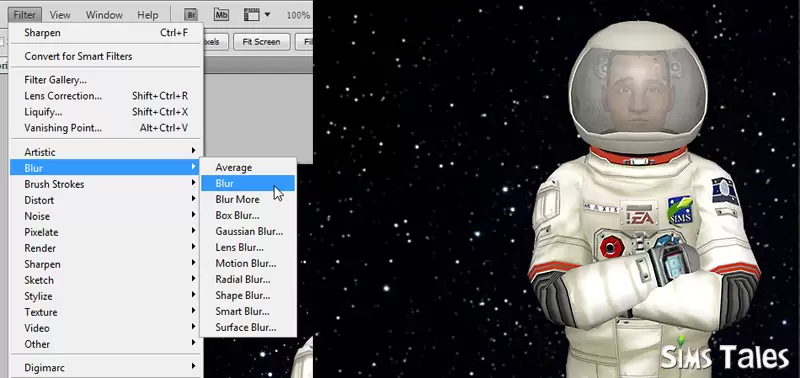The width and height of the screenshot is (800, 378).
Task: Open the 100% zoom level dropdown
Action: click(299, 15)
